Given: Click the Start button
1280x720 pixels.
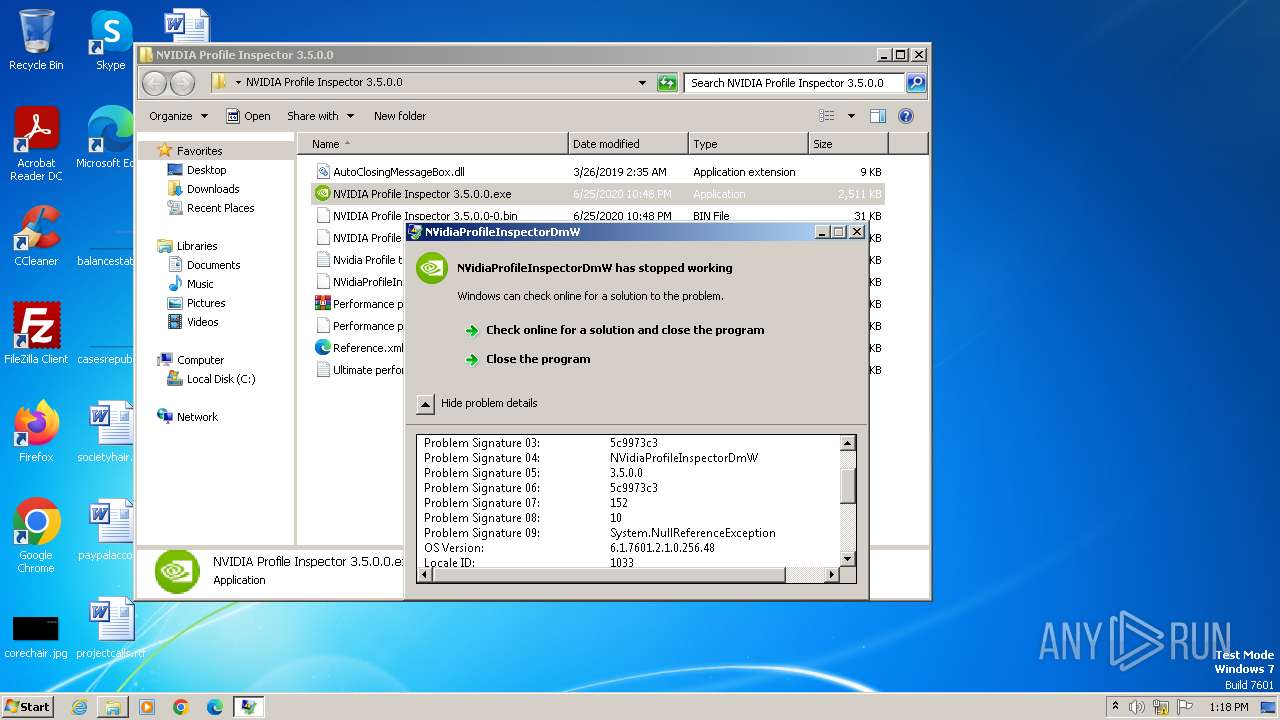Looking at the screenshot, I should pyautogui.click(x=28, y=707).
